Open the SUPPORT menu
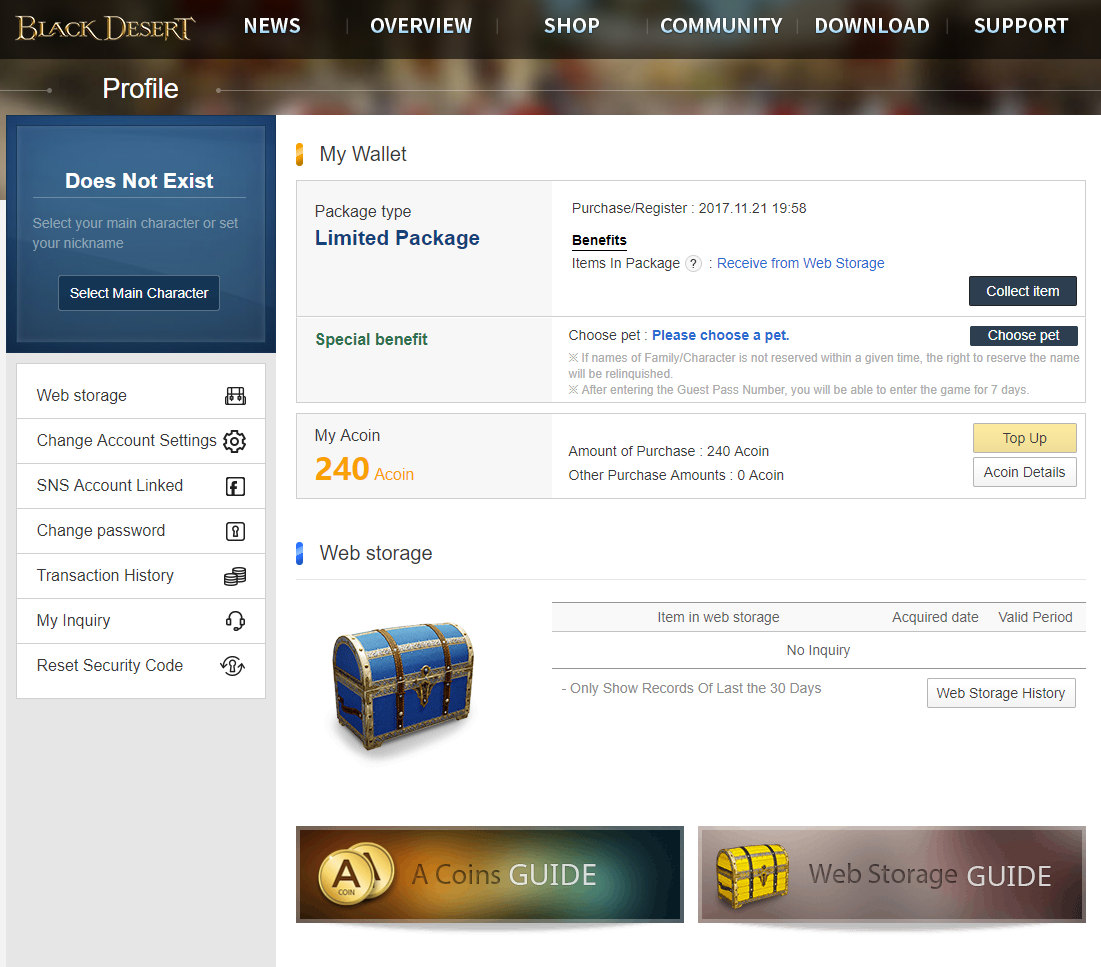Screen dimensions: 1101x967 point(1021,26)
